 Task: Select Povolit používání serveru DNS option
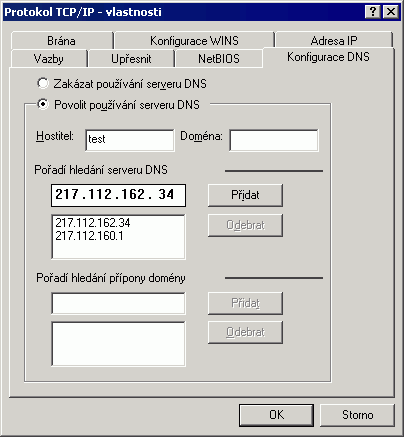[43, 104]
